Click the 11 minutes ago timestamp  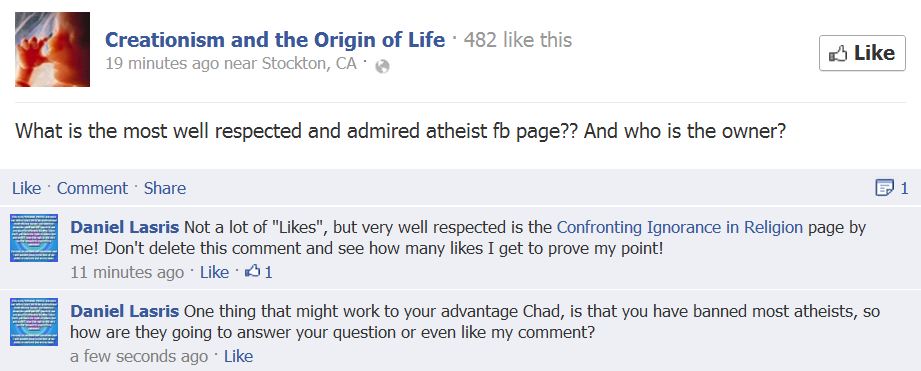127,272
